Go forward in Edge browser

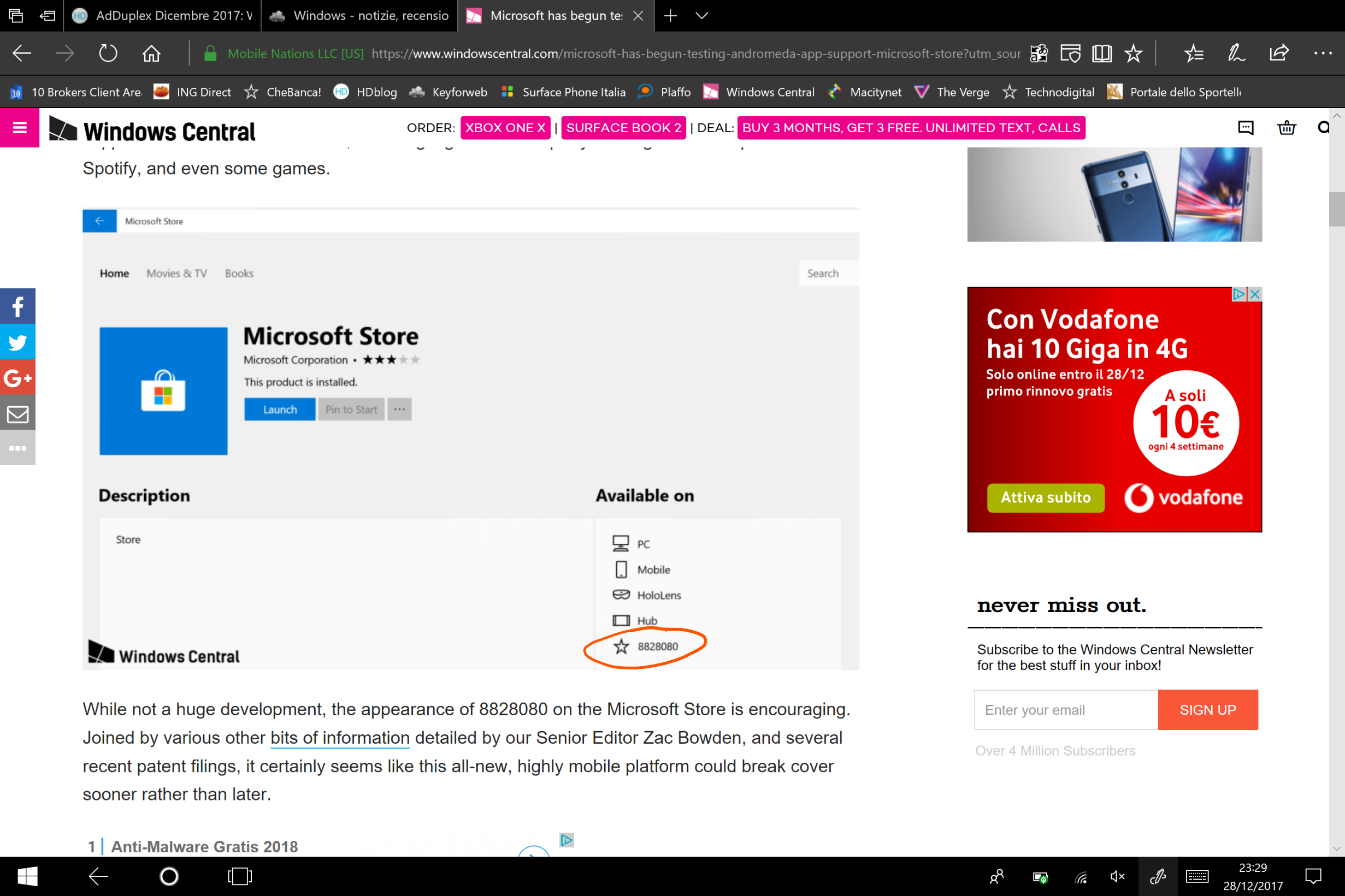point(64,53)
